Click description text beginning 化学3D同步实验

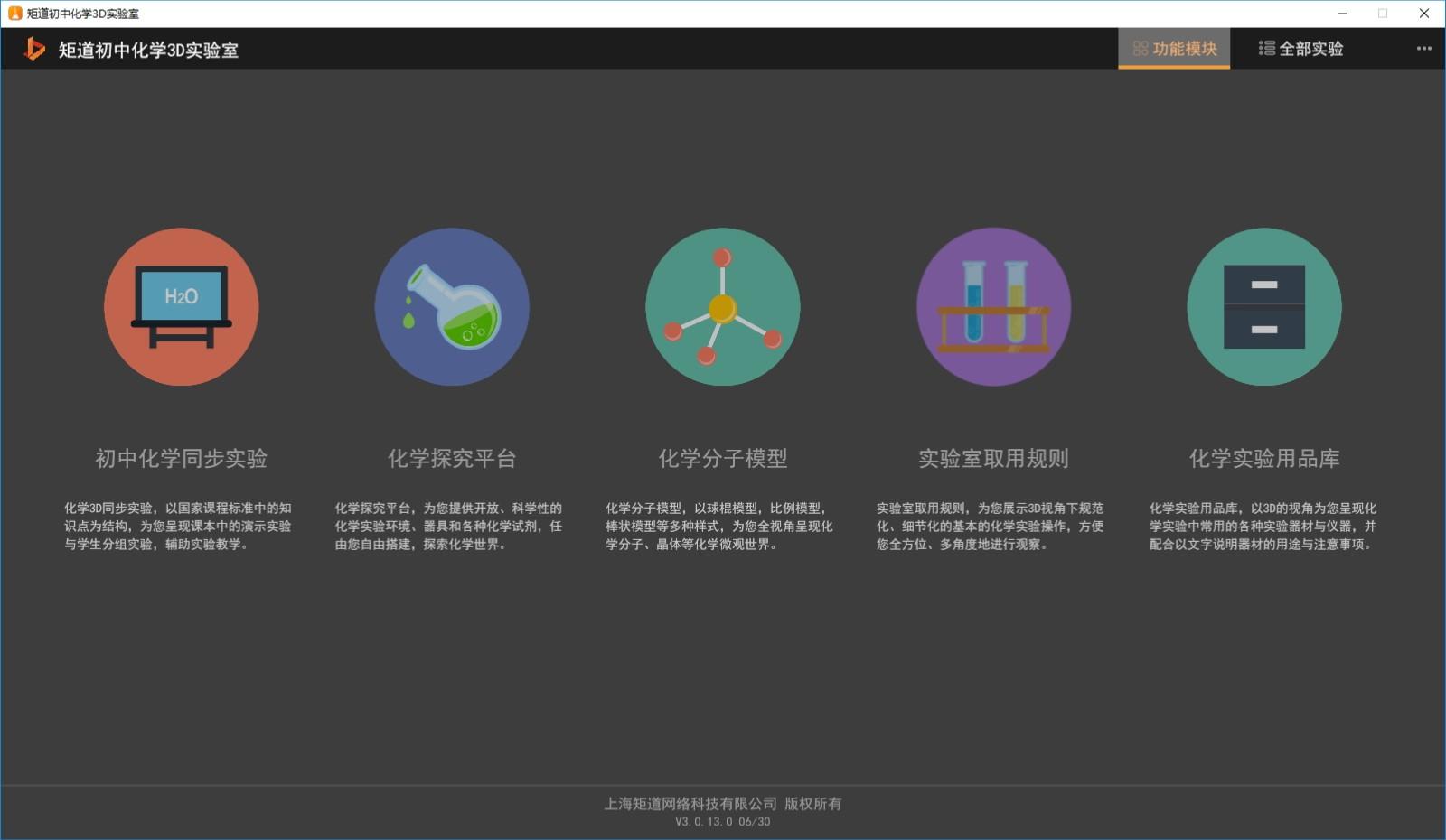(178, 527)
